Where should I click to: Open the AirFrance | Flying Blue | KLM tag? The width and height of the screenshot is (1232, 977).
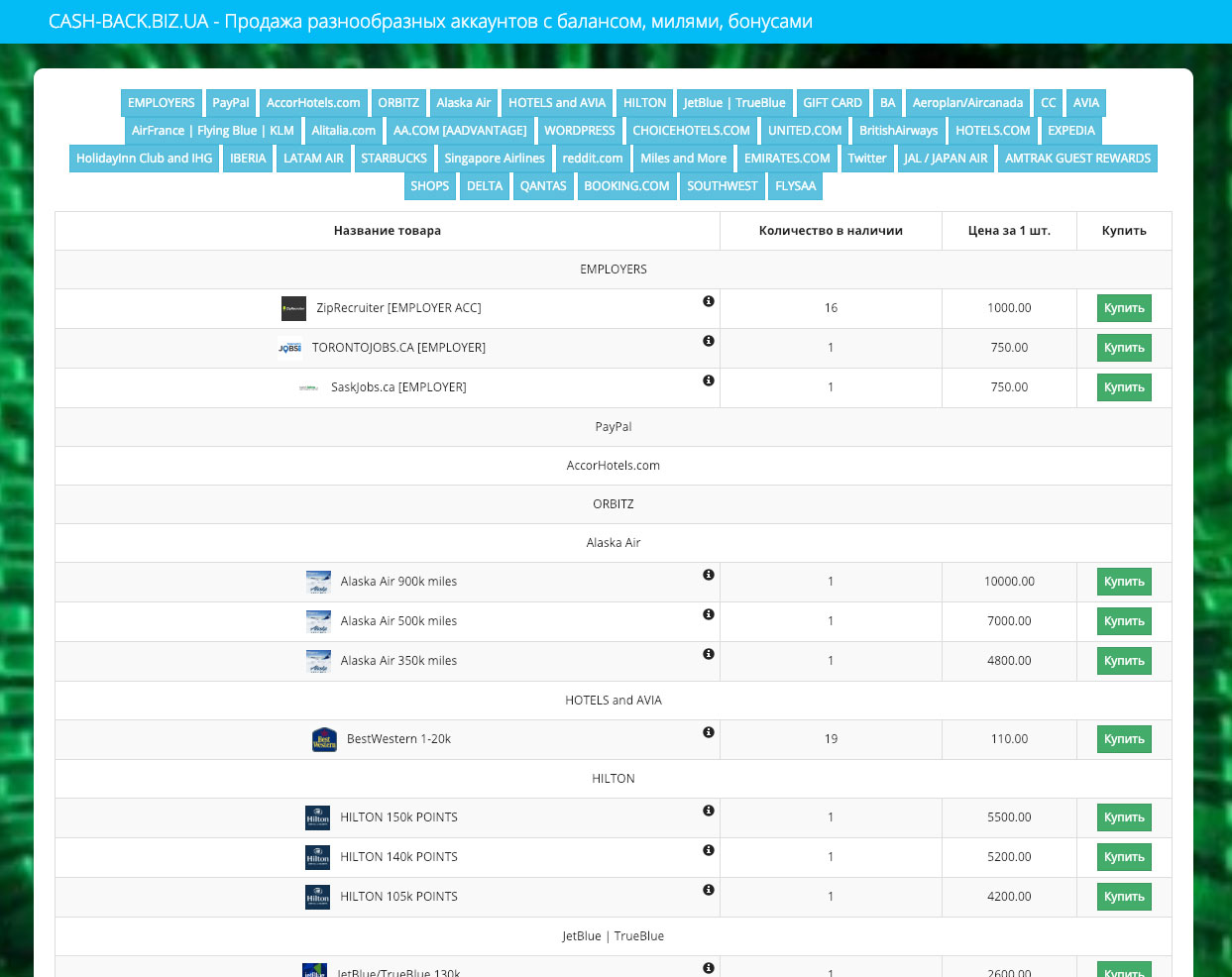(213, 131)
